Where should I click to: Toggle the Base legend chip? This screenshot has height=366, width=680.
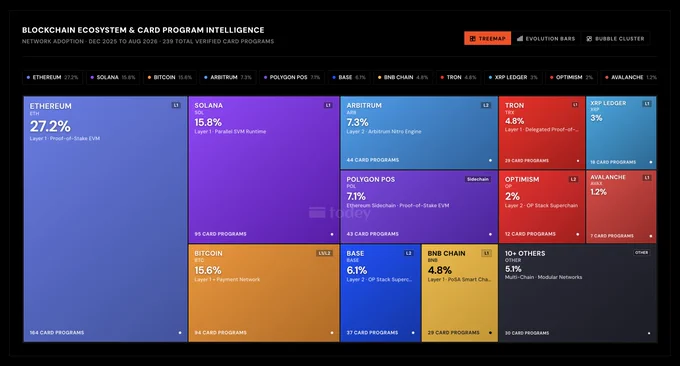pyautogui.click(x=349, y=77)
